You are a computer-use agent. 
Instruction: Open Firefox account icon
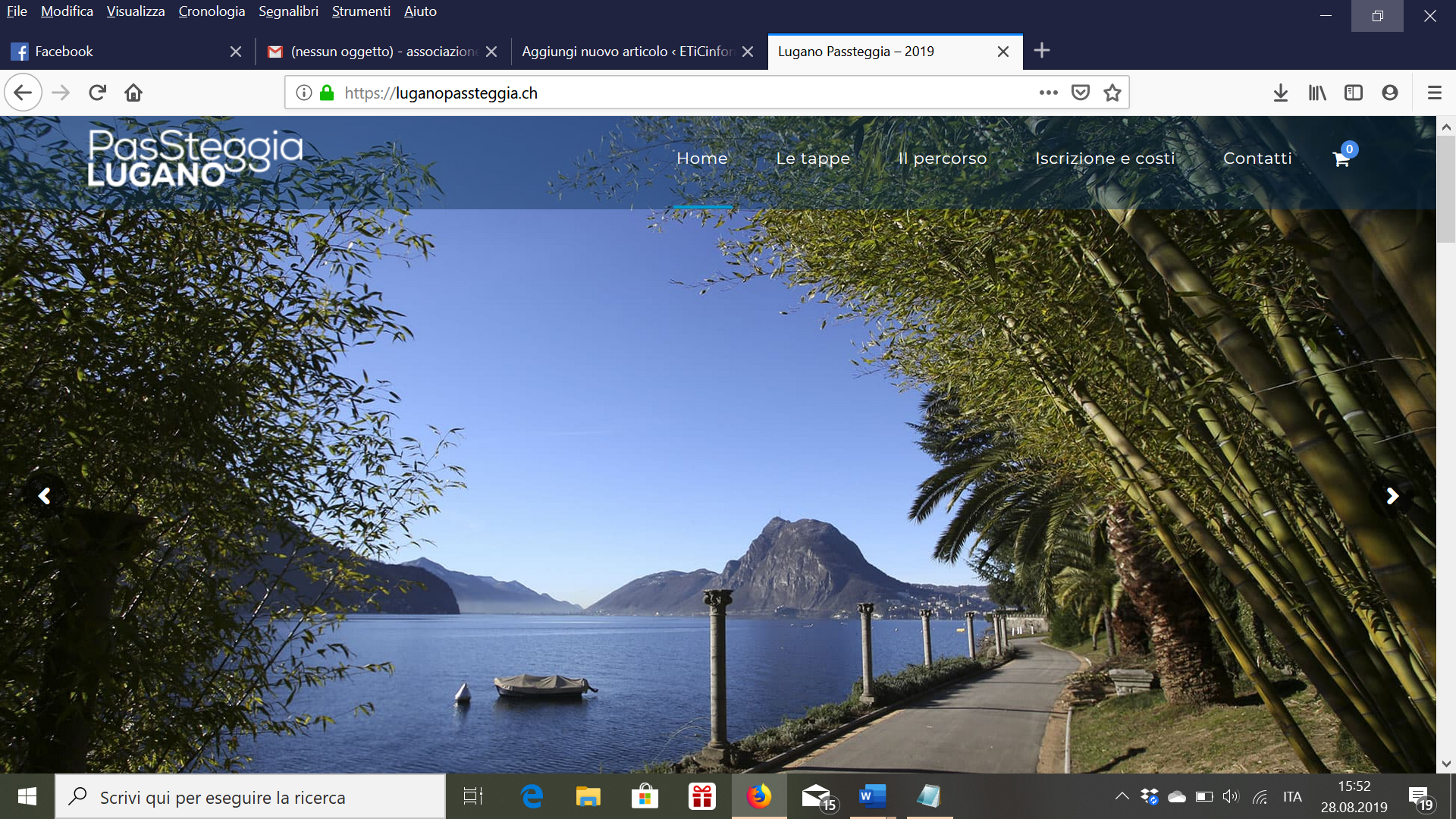coord(1390,93)
